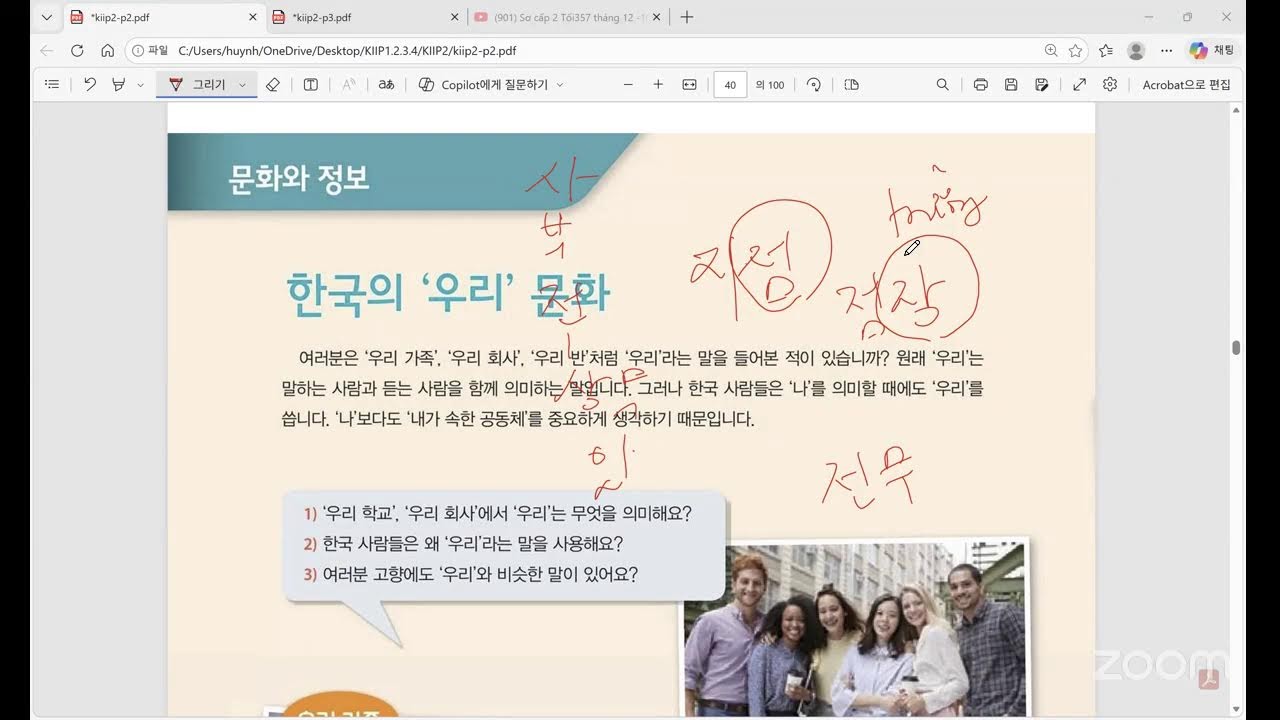Zoom out of the PDF page
This screenshot has height=720, width=1280.
628,85
